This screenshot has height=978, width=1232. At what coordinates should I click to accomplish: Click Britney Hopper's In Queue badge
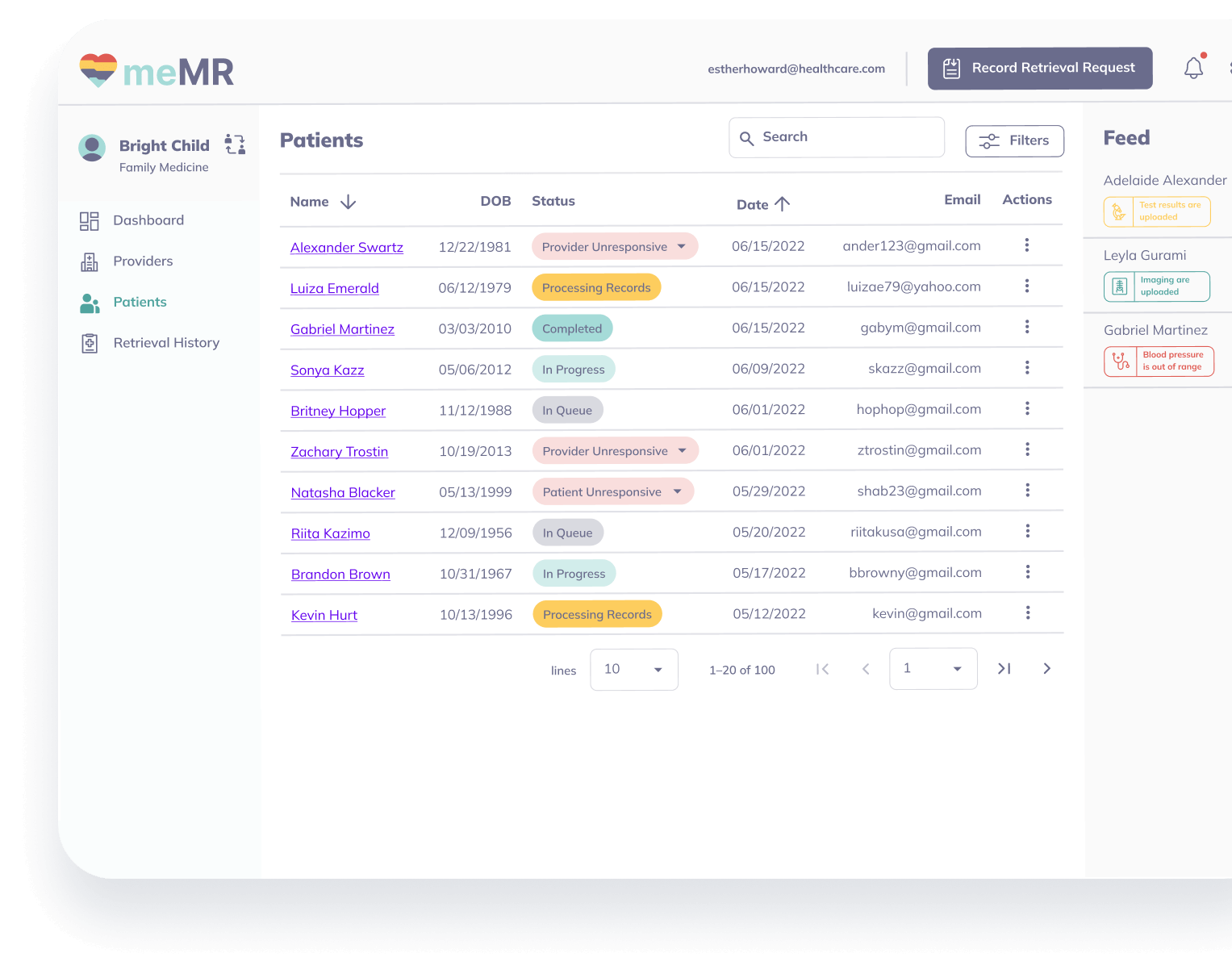point(567,410)
